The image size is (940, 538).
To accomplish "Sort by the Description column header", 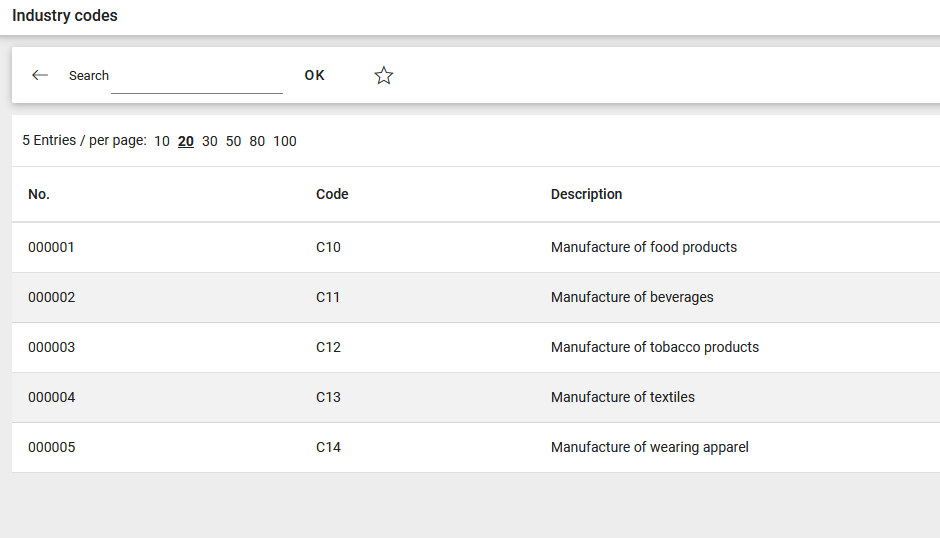I will point(586,194).
